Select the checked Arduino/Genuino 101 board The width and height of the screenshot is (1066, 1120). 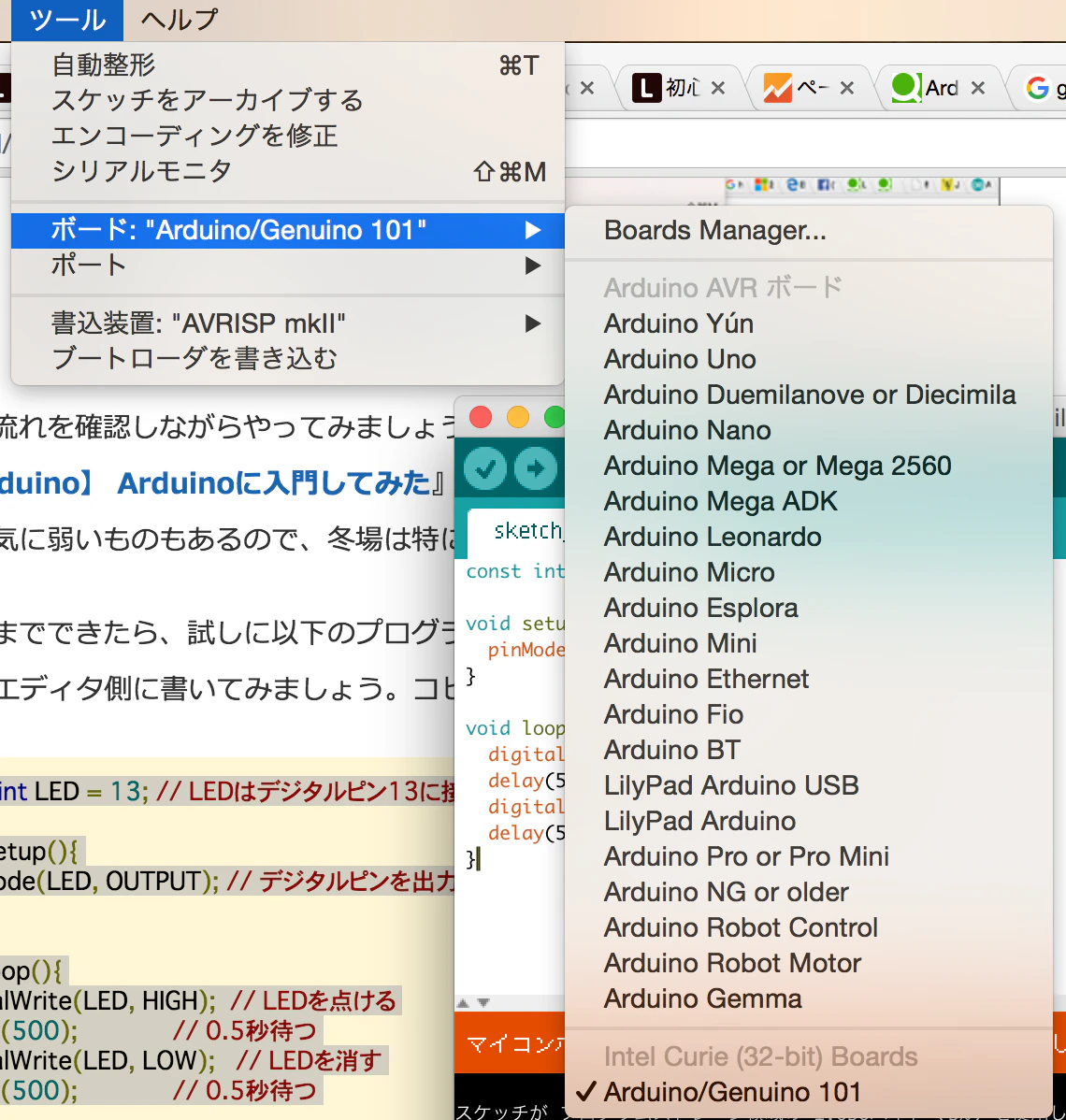pos(809,1092)
